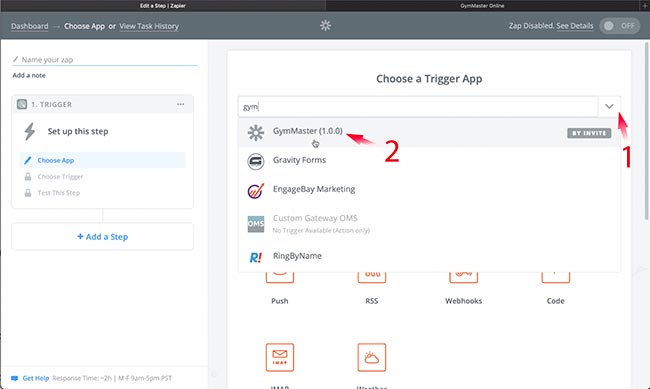Expand the trigger app dropdown chevron

[609, 106]
